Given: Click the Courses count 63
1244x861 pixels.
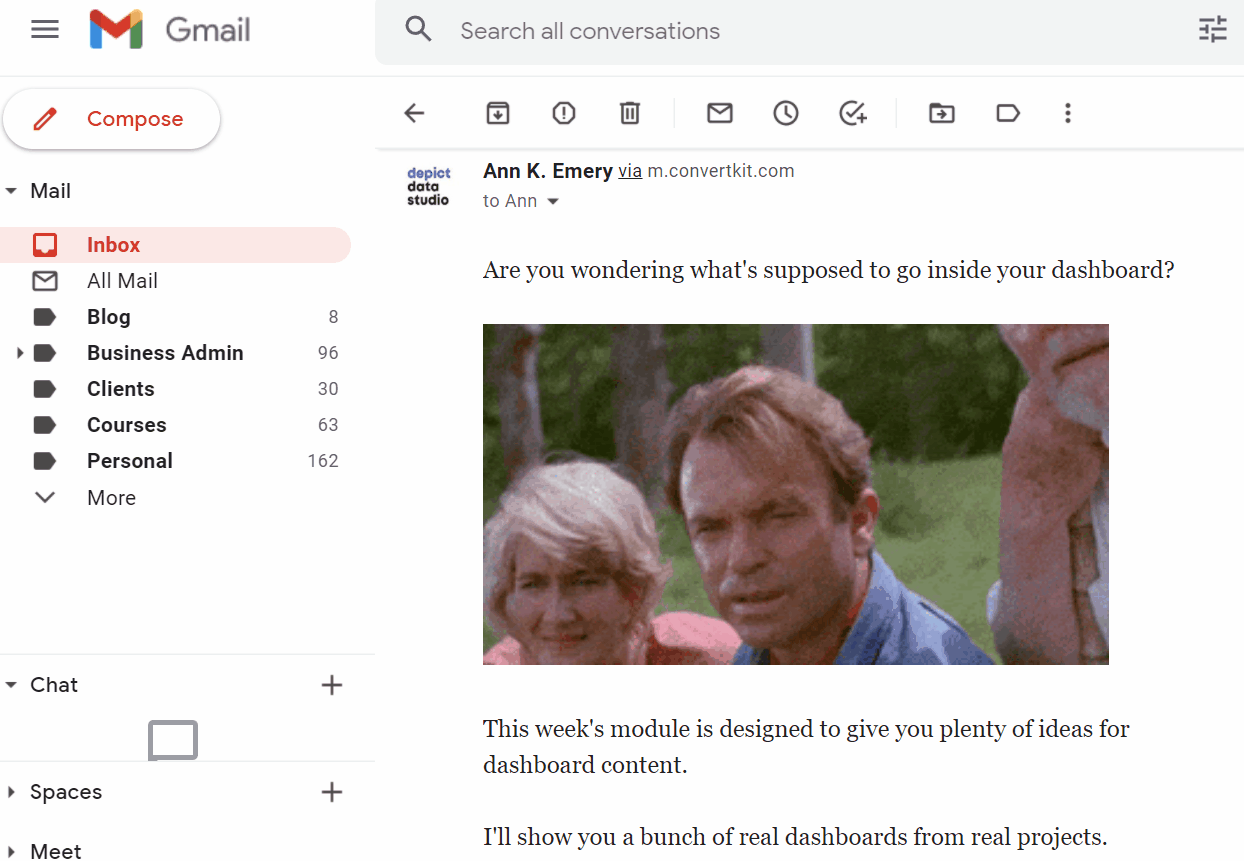Looking at the screenshot, I should click(x=328, y=425).
